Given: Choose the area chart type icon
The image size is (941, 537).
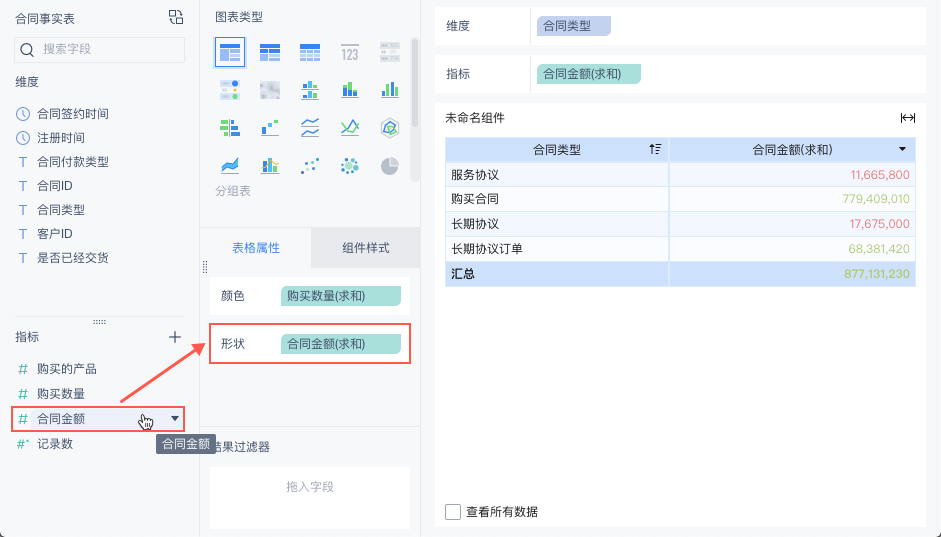Looking at the screenshot, I should (x=230, y=165).
